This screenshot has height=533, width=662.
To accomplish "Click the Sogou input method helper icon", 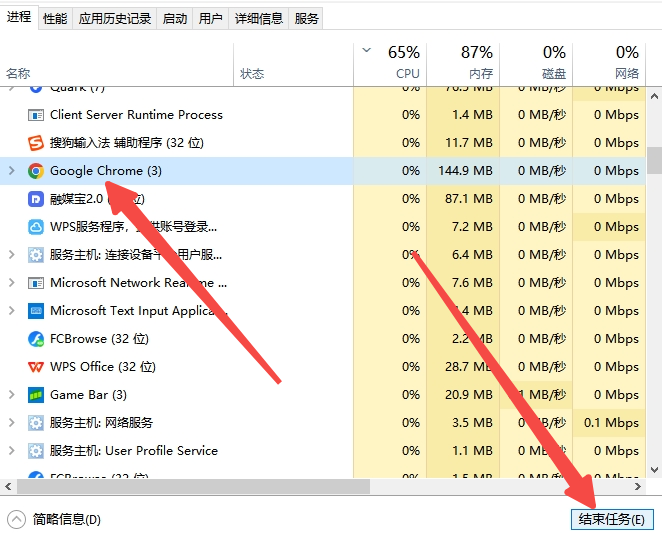I will click(36, 143).
